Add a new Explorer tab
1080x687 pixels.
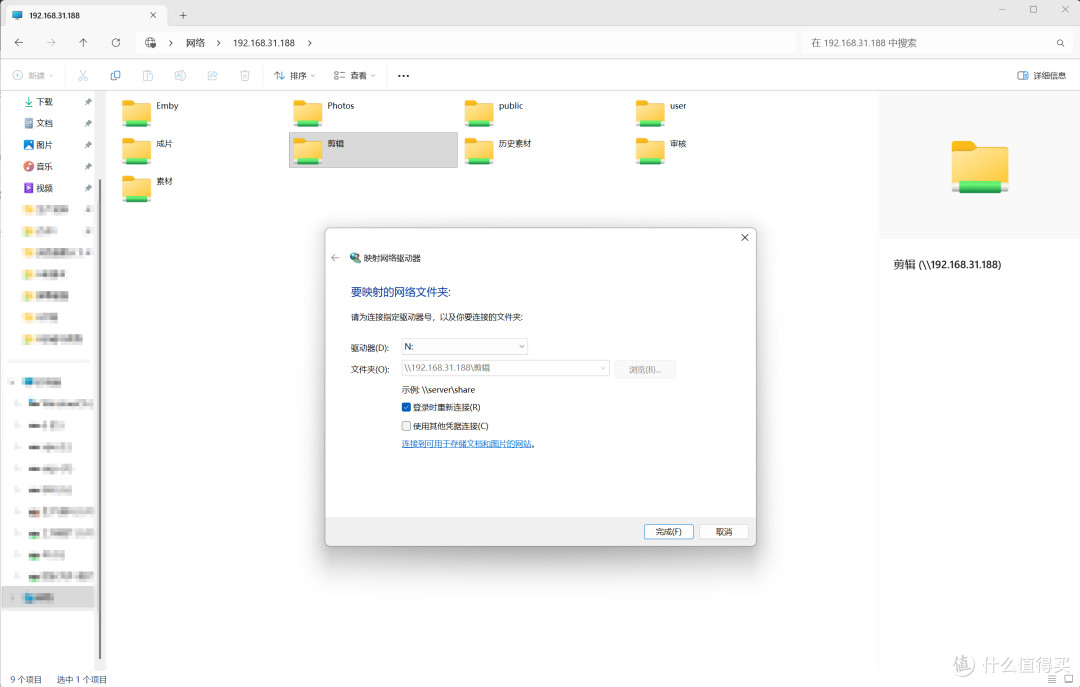[x=183, y=15]
